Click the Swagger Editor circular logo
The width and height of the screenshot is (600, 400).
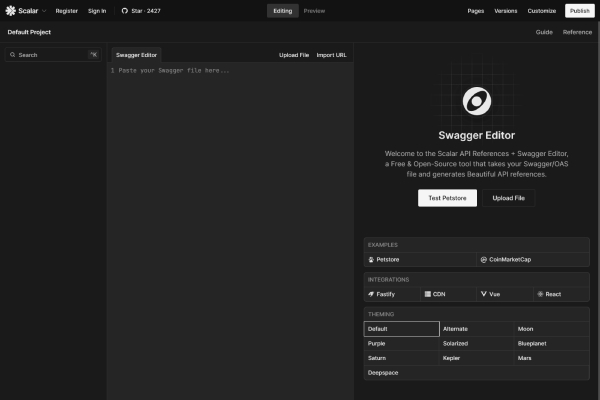click(x=477, y=101)
